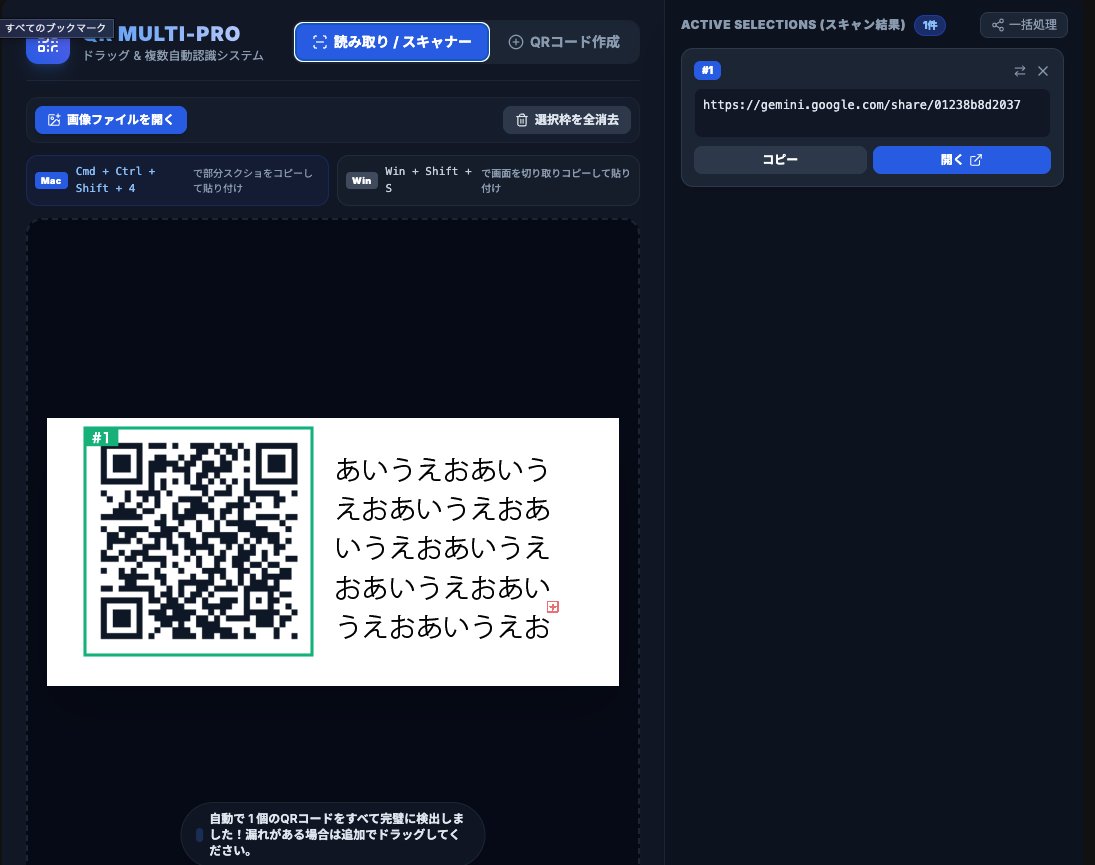Click the Win shortcut badge
Viewport: 1095px width, 865px height.
(x=362, y=181)
